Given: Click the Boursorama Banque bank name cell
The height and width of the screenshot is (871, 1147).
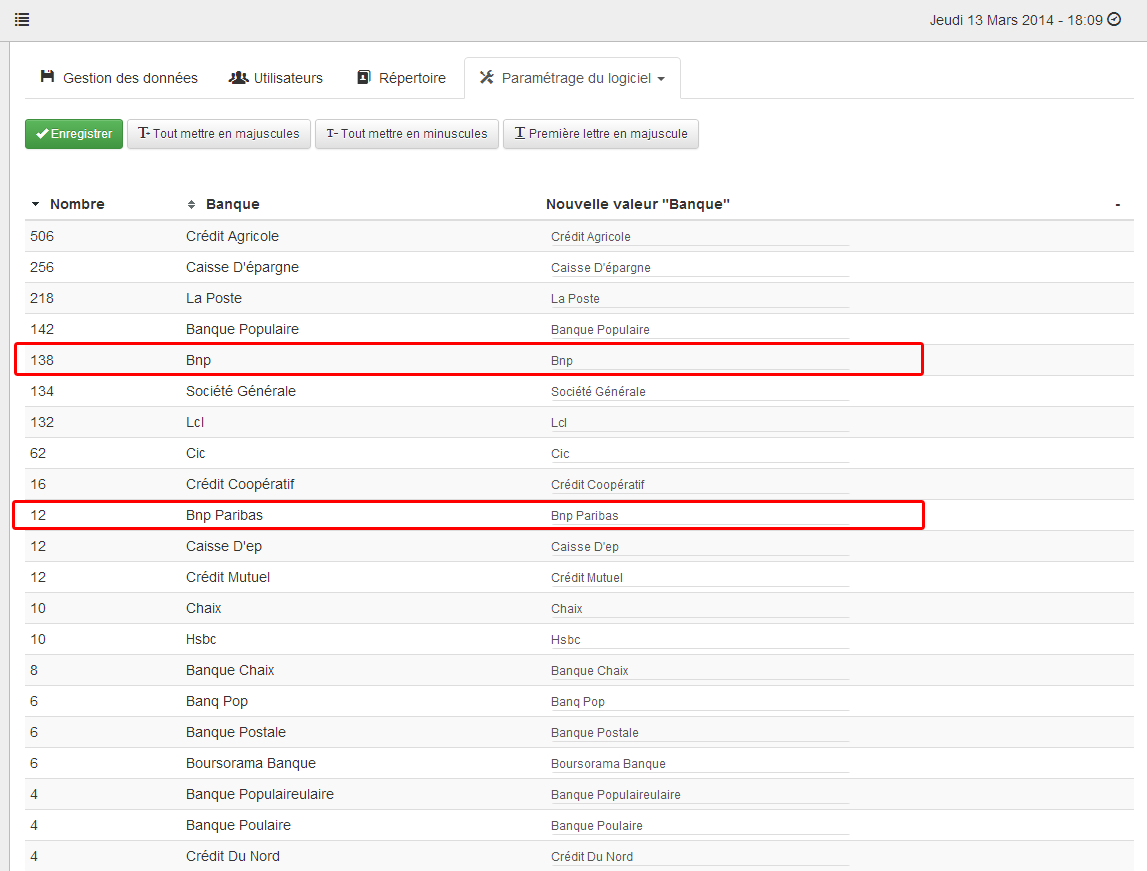Looking at the screenshot, I should pos(251,763).
